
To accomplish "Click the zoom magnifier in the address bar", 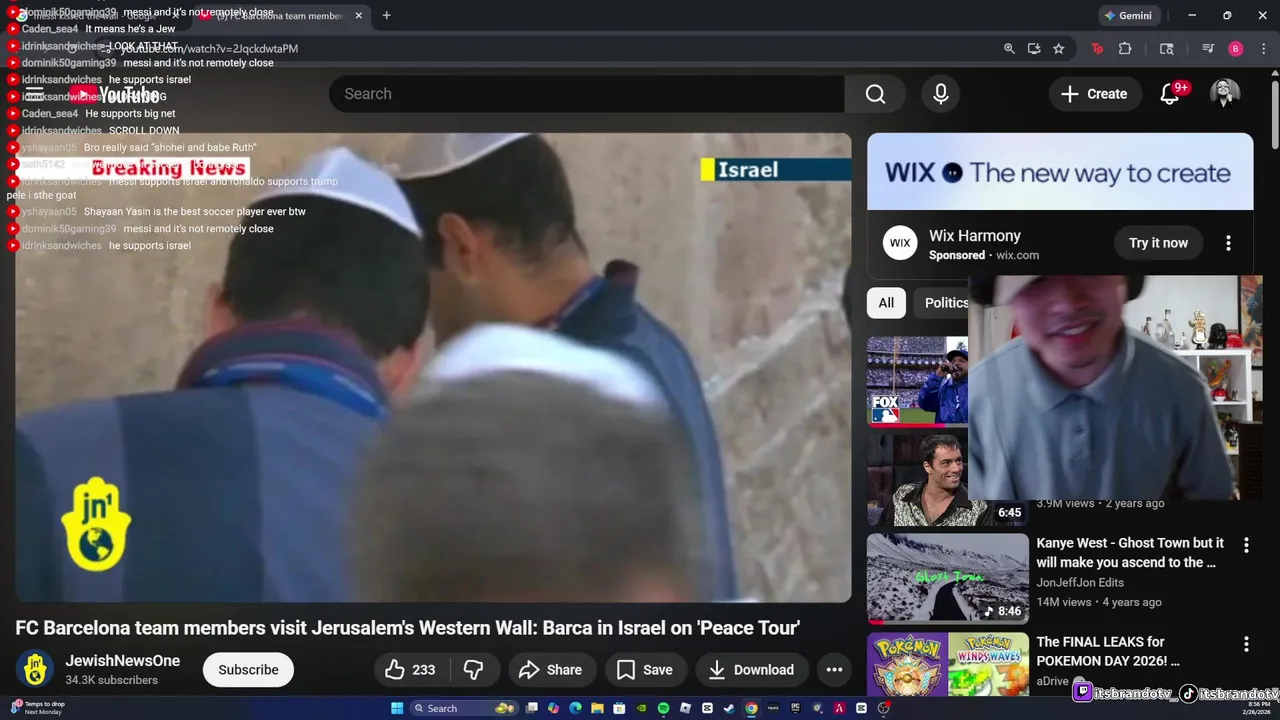I will coord(1009,48).
